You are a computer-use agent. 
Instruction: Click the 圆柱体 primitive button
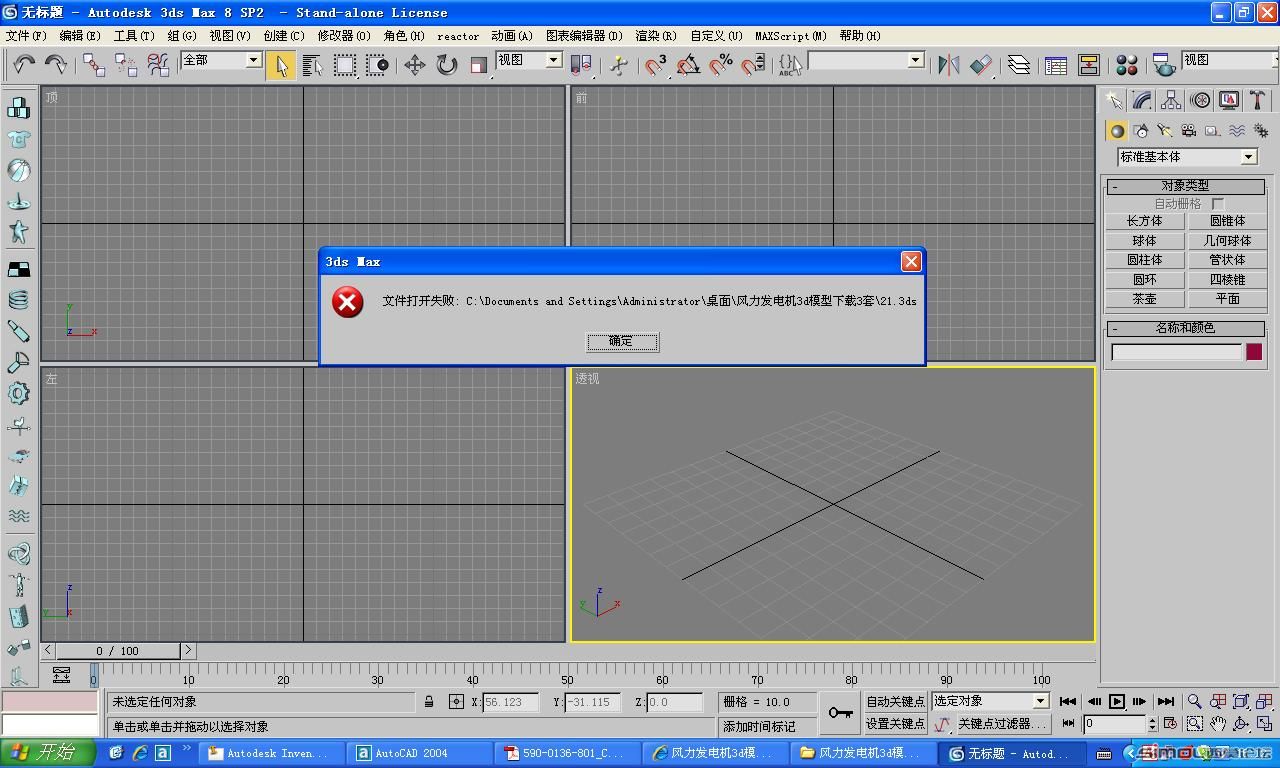click(1144, 260)
